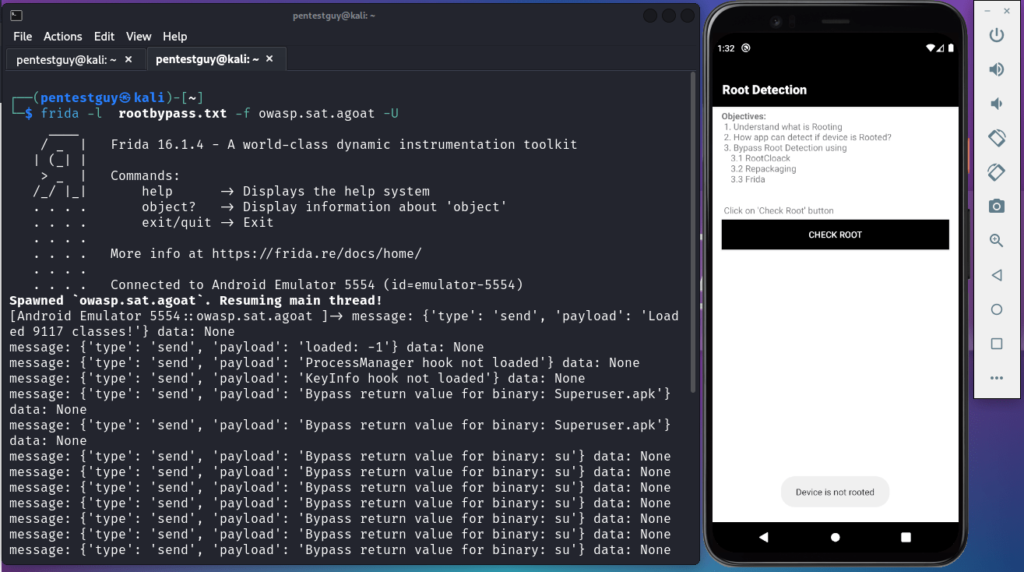
Task: Click '3.1 RootCloack' objective text
Action: pyautogui.click(x=760, y=158)
